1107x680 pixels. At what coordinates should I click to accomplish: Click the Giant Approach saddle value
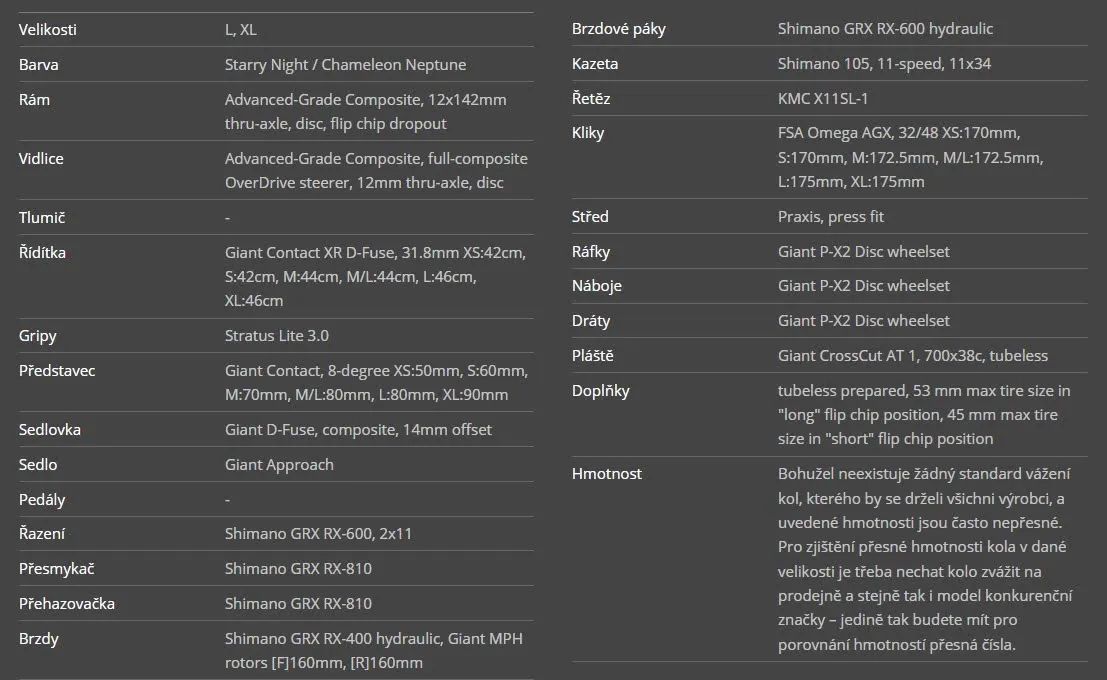tap(279, 465)
